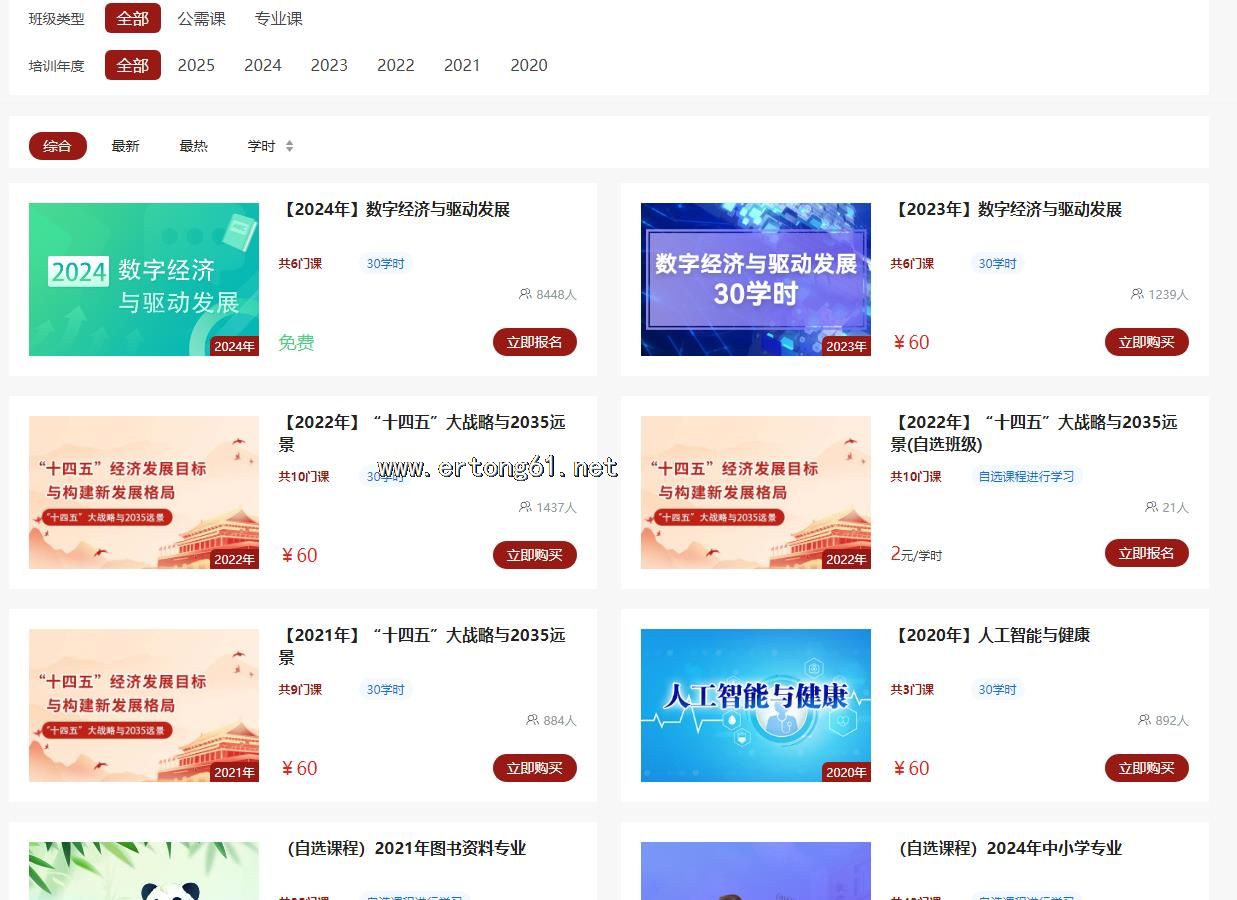Open 【2022年】十四五 自选班级 course title
1237x900 pixels.
[1033, 433]
